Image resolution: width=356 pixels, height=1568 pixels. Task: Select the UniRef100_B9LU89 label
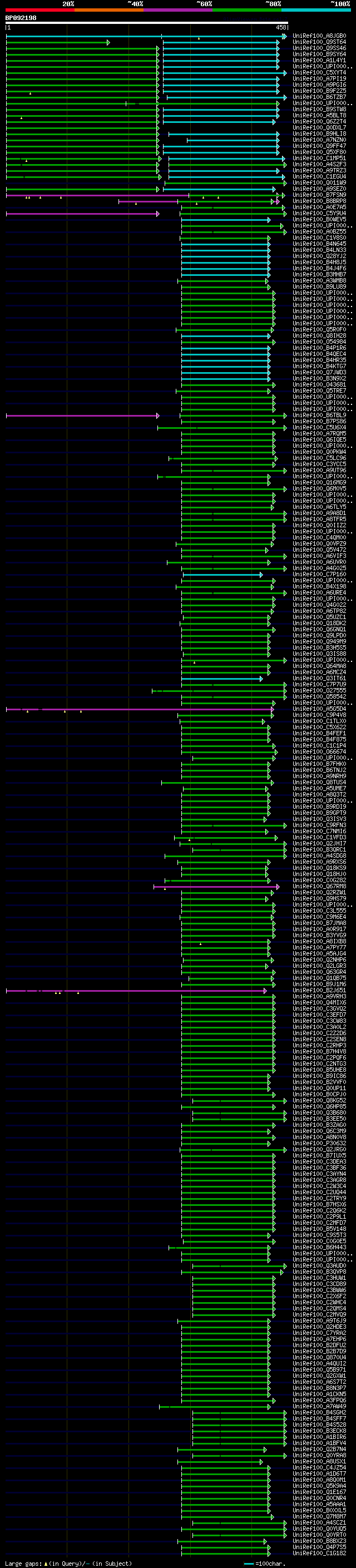[x=319, y=286]
